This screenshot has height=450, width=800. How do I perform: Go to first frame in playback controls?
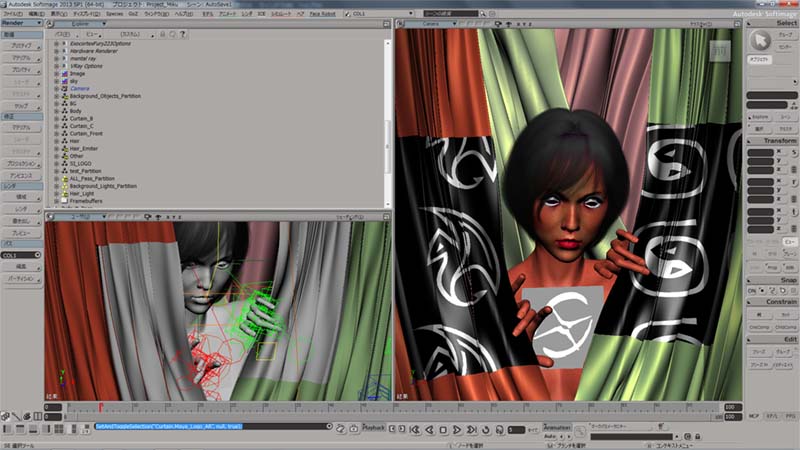(x=415, y=430)
